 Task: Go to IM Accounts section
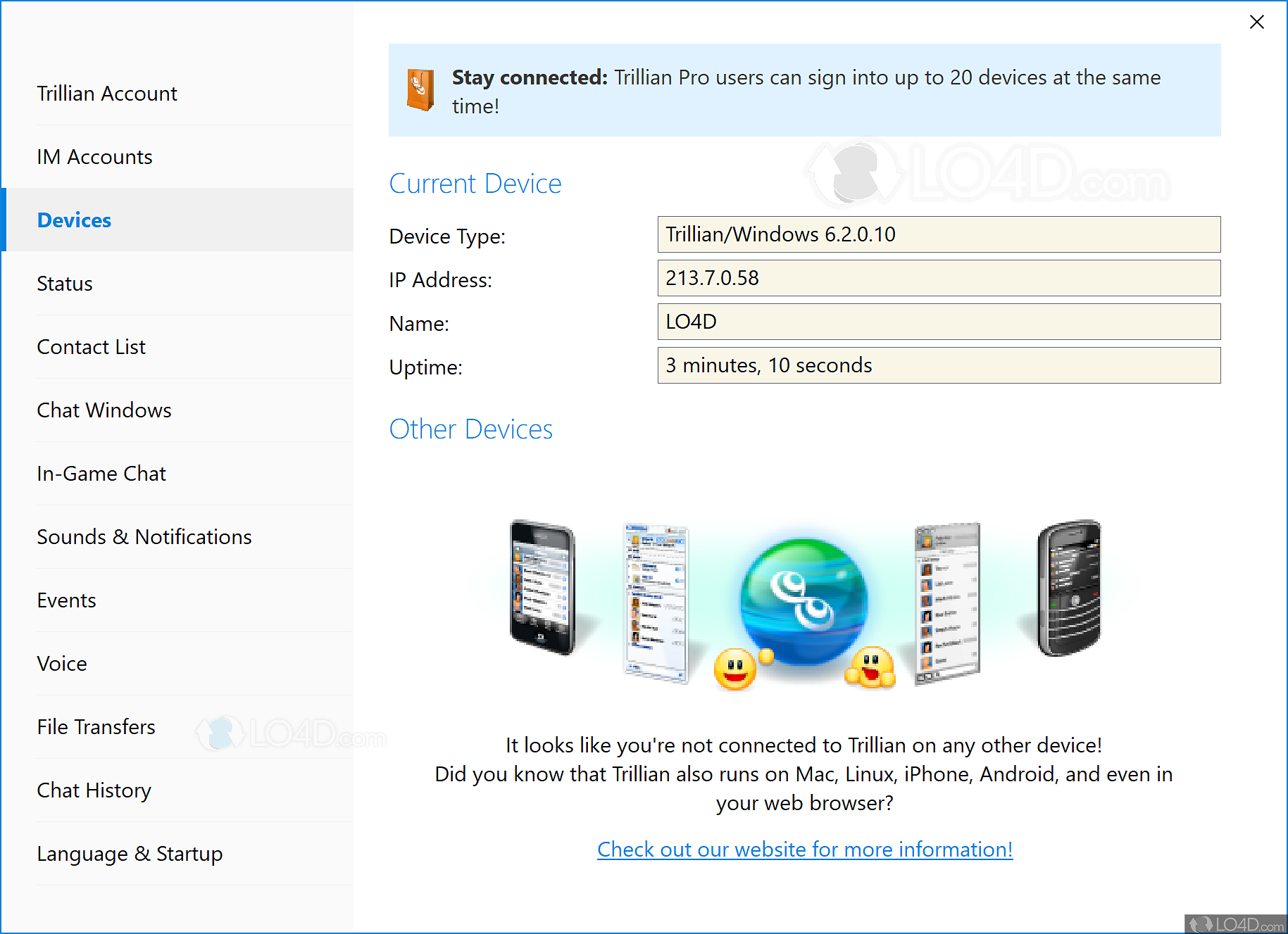coord(177,157)
